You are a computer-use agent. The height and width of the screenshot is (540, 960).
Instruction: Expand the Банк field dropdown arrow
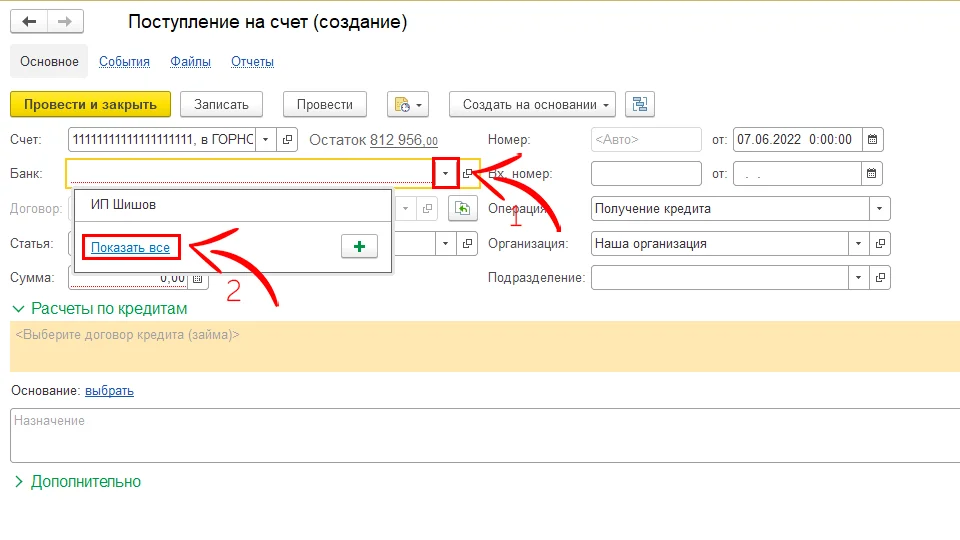[445, 174]
